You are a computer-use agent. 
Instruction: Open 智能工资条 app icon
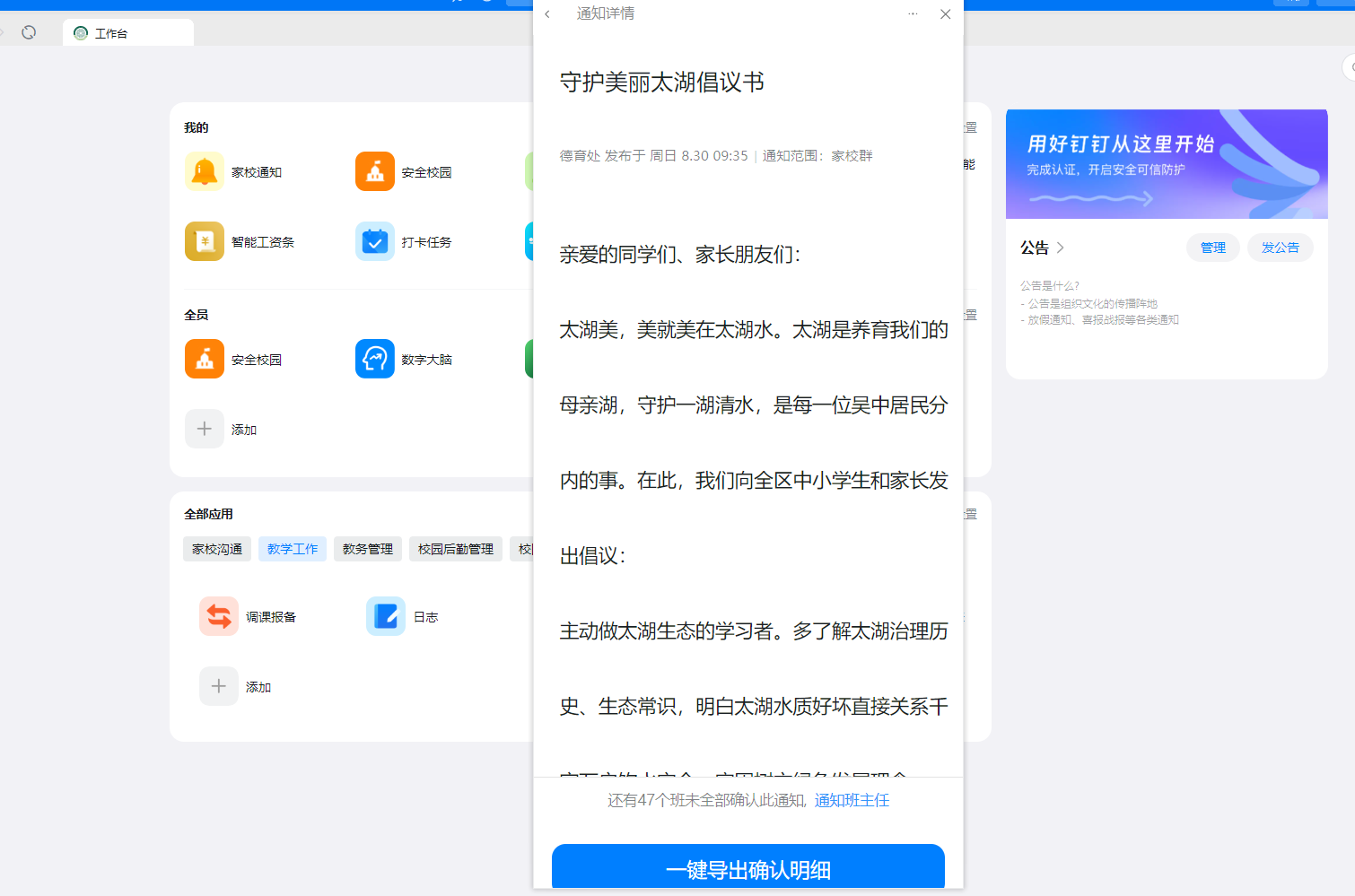pos(204,241)
